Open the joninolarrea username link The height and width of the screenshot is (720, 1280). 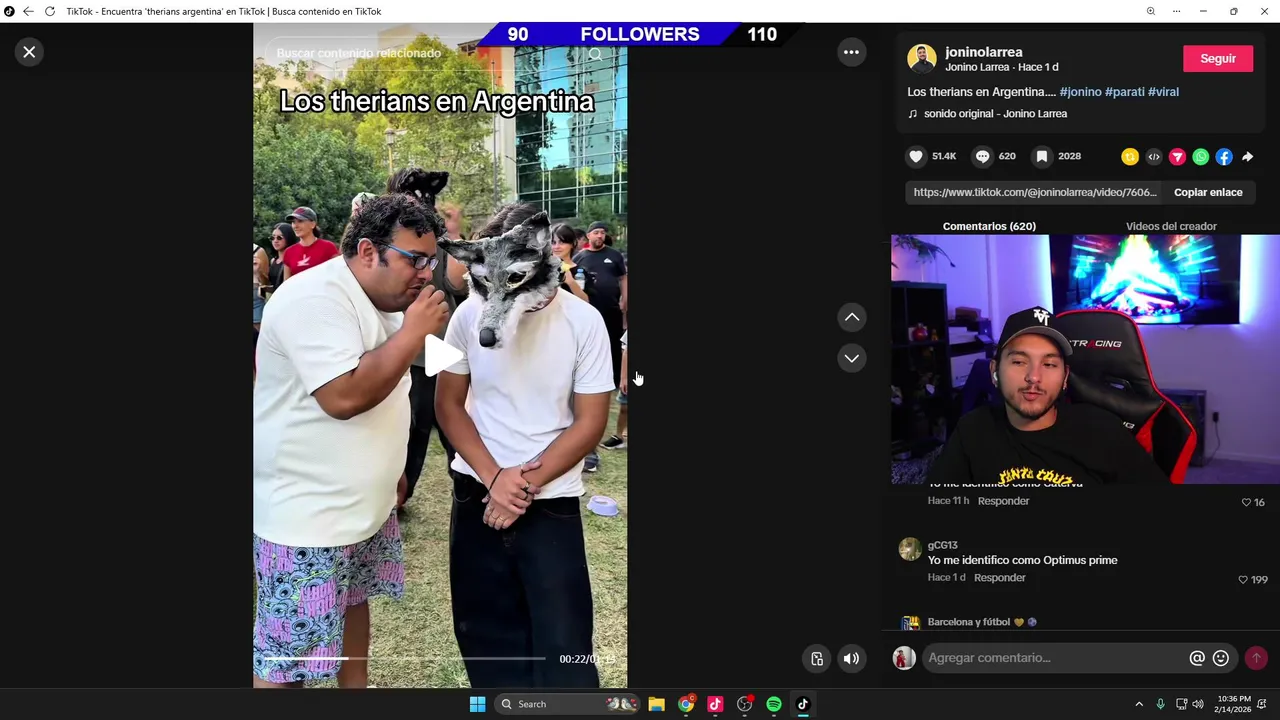coord(984,52)
